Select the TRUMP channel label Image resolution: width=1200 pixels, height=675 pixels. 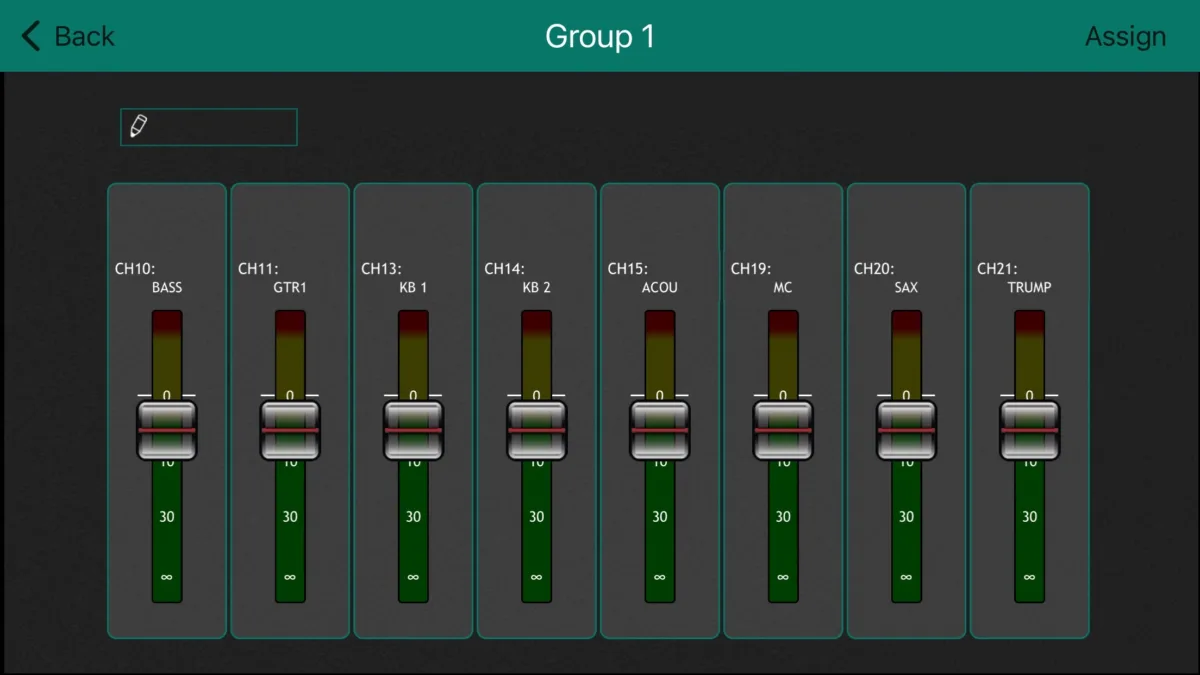click(1030, 288)
